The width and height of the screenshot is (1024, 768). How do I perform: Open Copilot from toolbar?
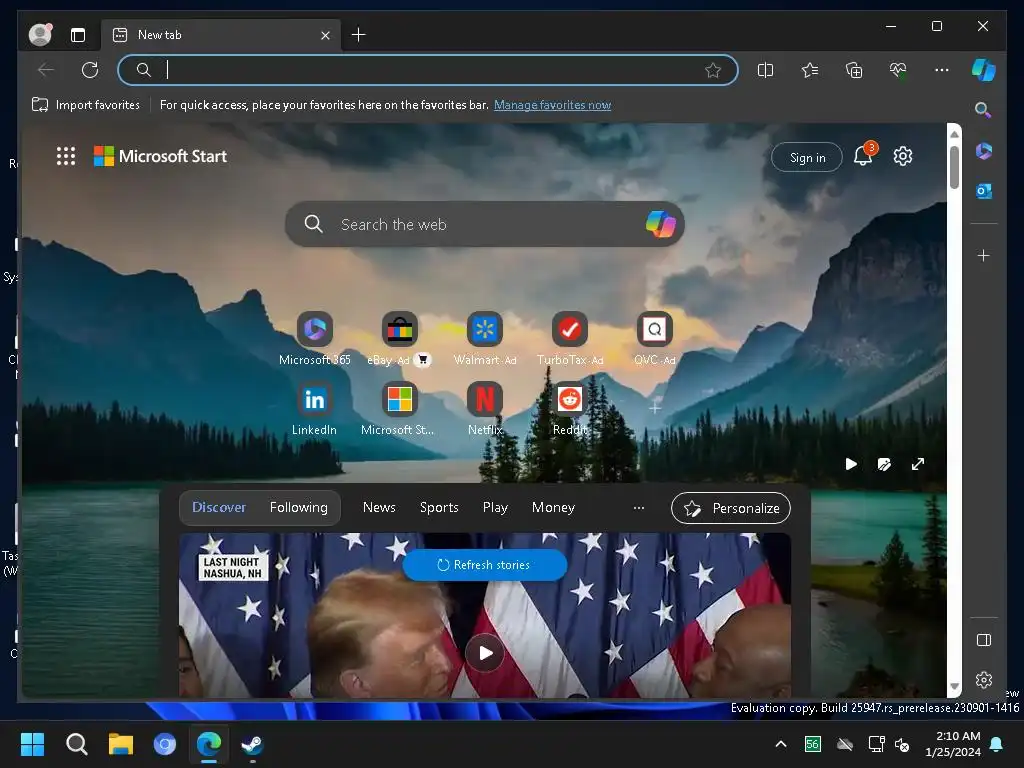[984, 70]
